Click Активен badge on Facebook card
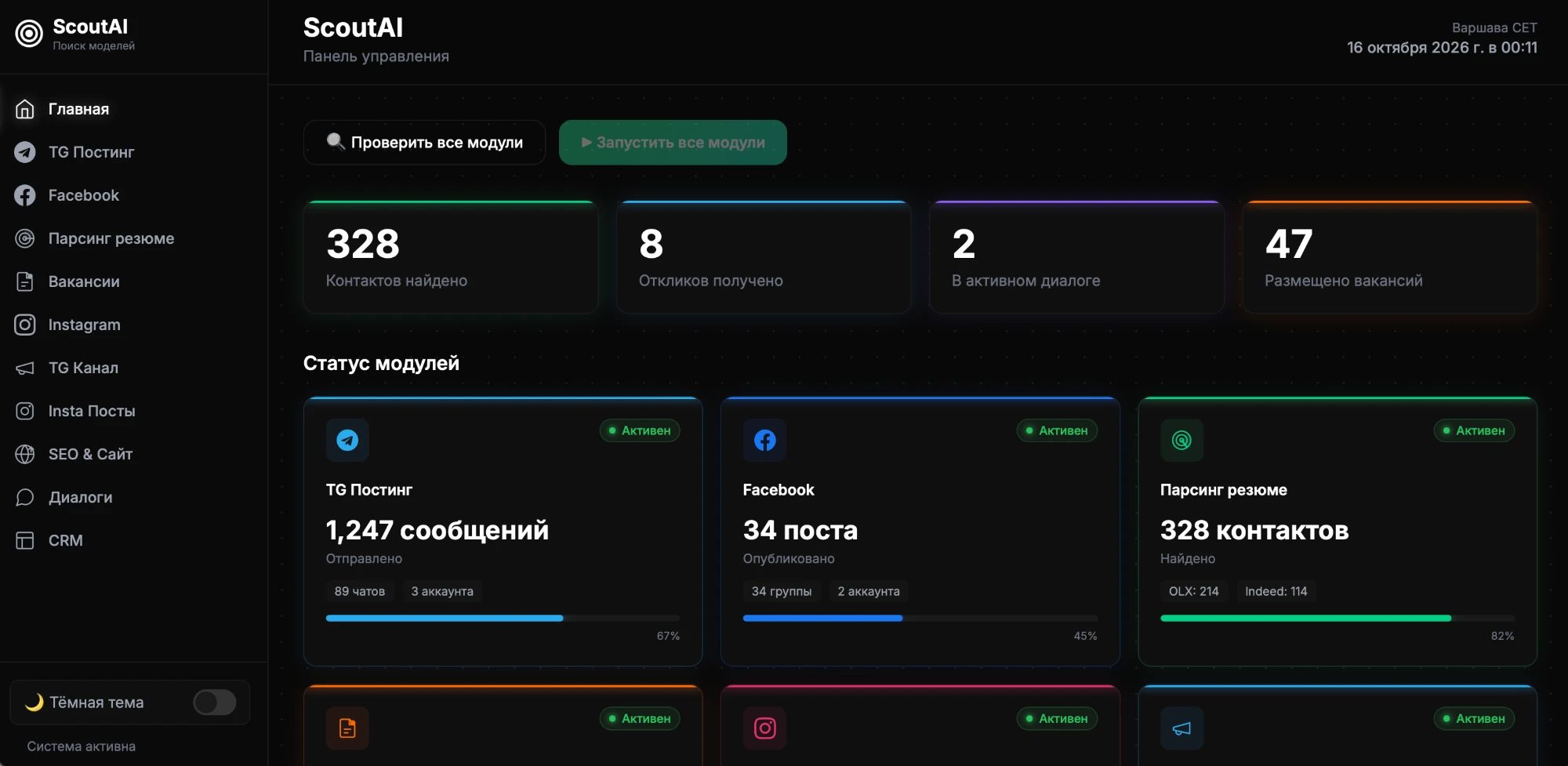This screenshot has height=766, width=1568. pos(1057,430)
